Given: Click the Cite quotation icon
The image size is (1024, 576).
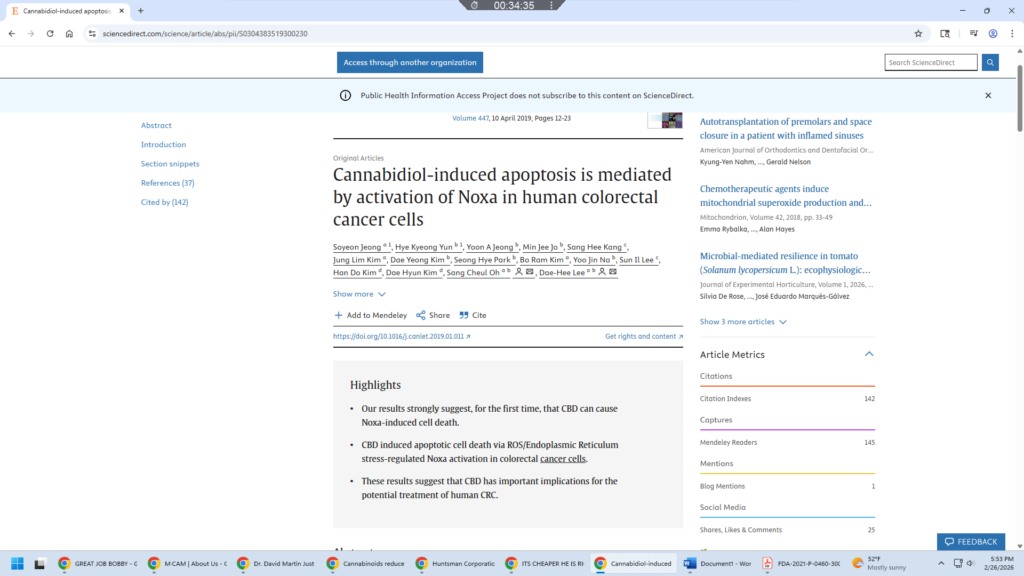Looking at the screenshot, I should [464, 315].
